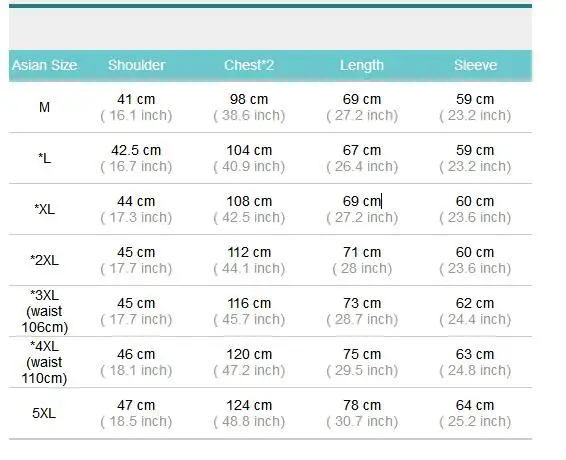Select the M size row label

click(44, 107)
